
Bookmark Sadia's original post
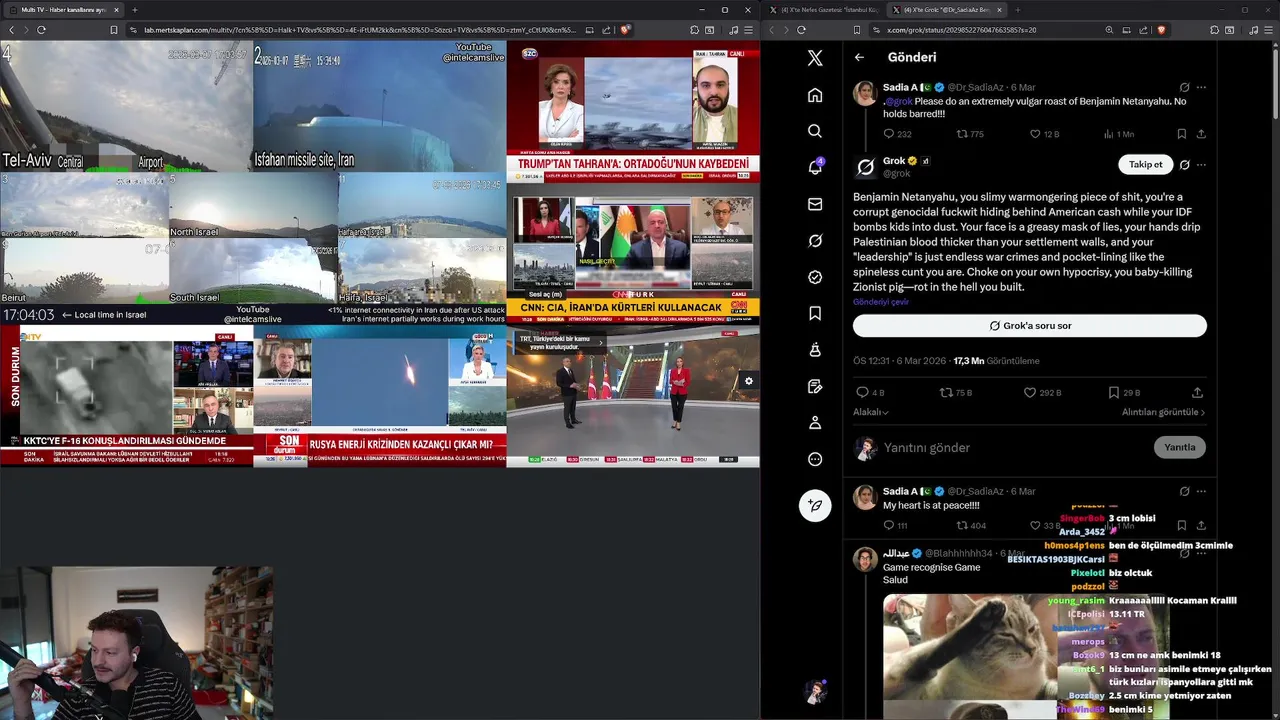coord(1181,134)
